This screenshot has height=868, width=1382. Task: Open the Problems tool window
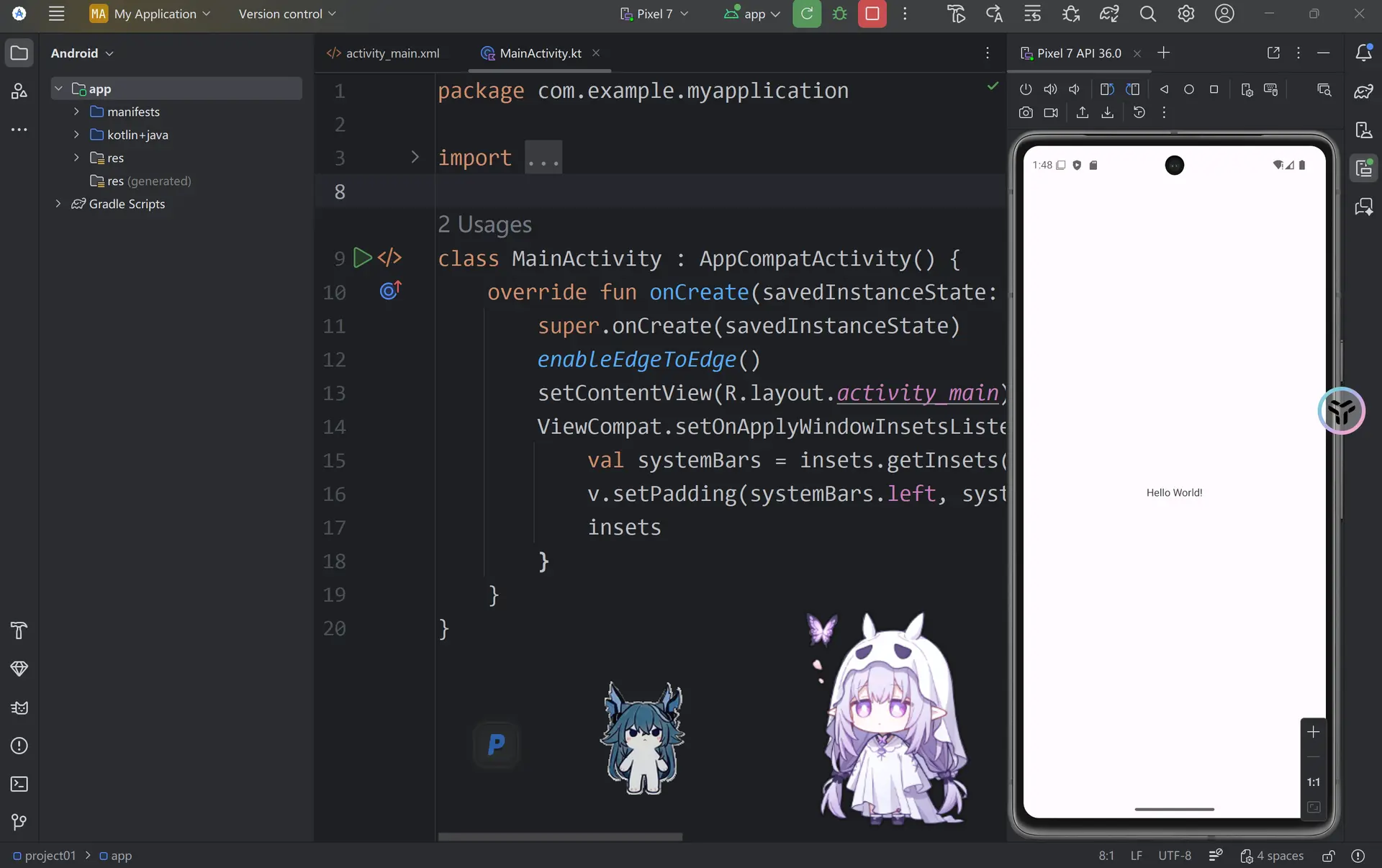coord(19,746)
